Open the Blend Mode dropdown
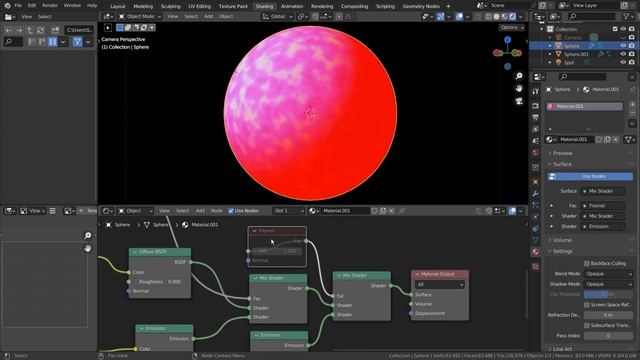The image size is (640, 360). point(608,274)
